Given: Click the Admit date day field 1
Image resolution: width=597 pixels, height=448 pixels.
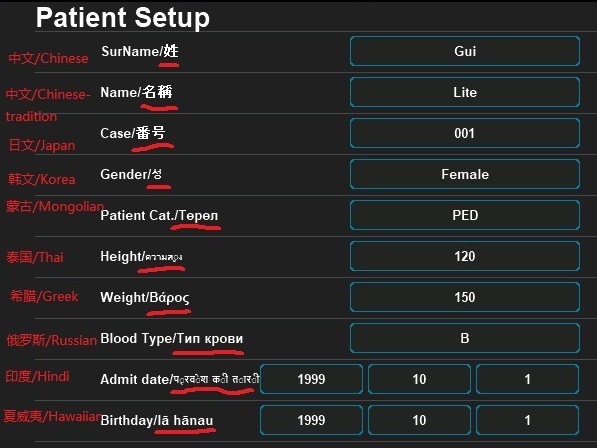Looking at the screenshot, I should tap(527, 379).
